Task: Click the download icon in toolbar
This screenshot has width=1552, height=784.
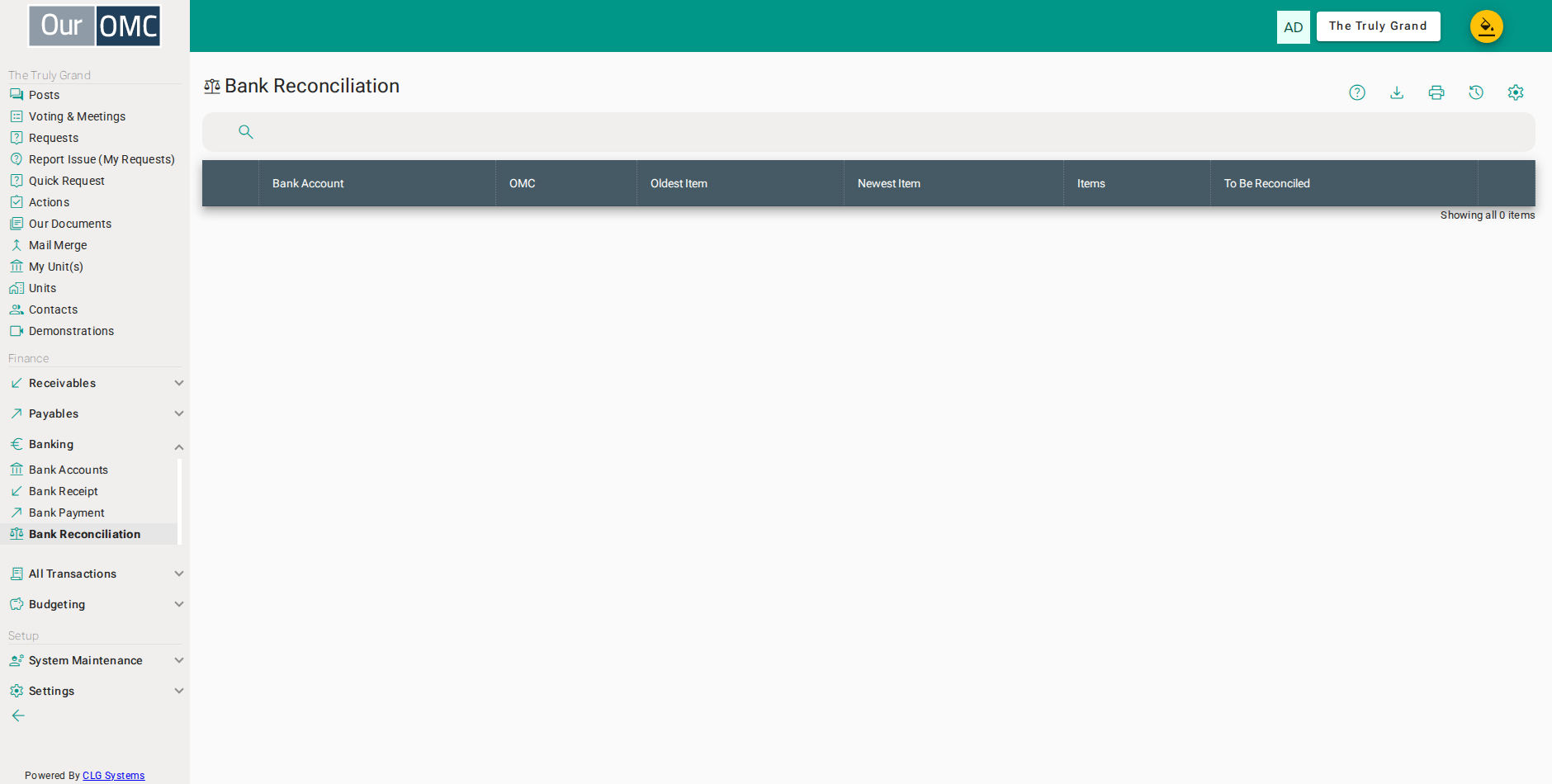Action: click(1397, 92)
